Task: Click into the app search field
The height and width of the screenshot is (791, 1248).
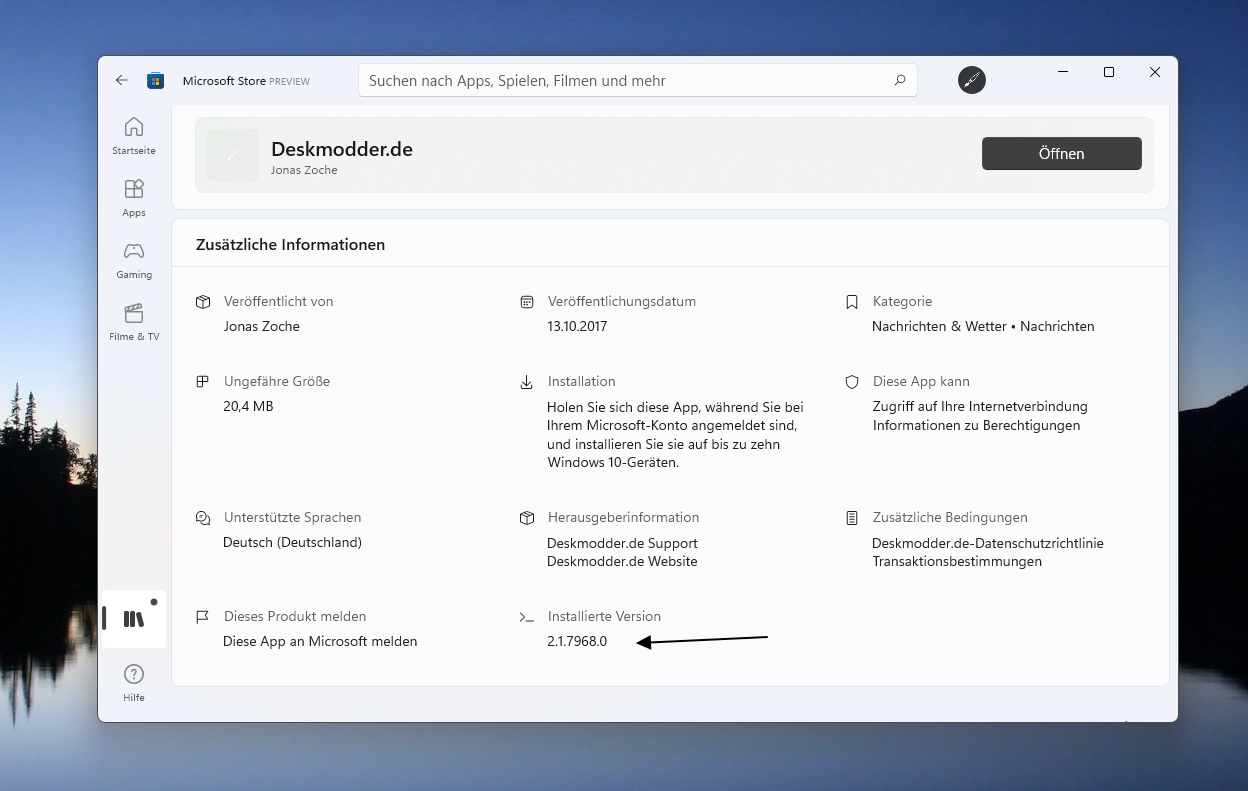Action: point(620,80)
